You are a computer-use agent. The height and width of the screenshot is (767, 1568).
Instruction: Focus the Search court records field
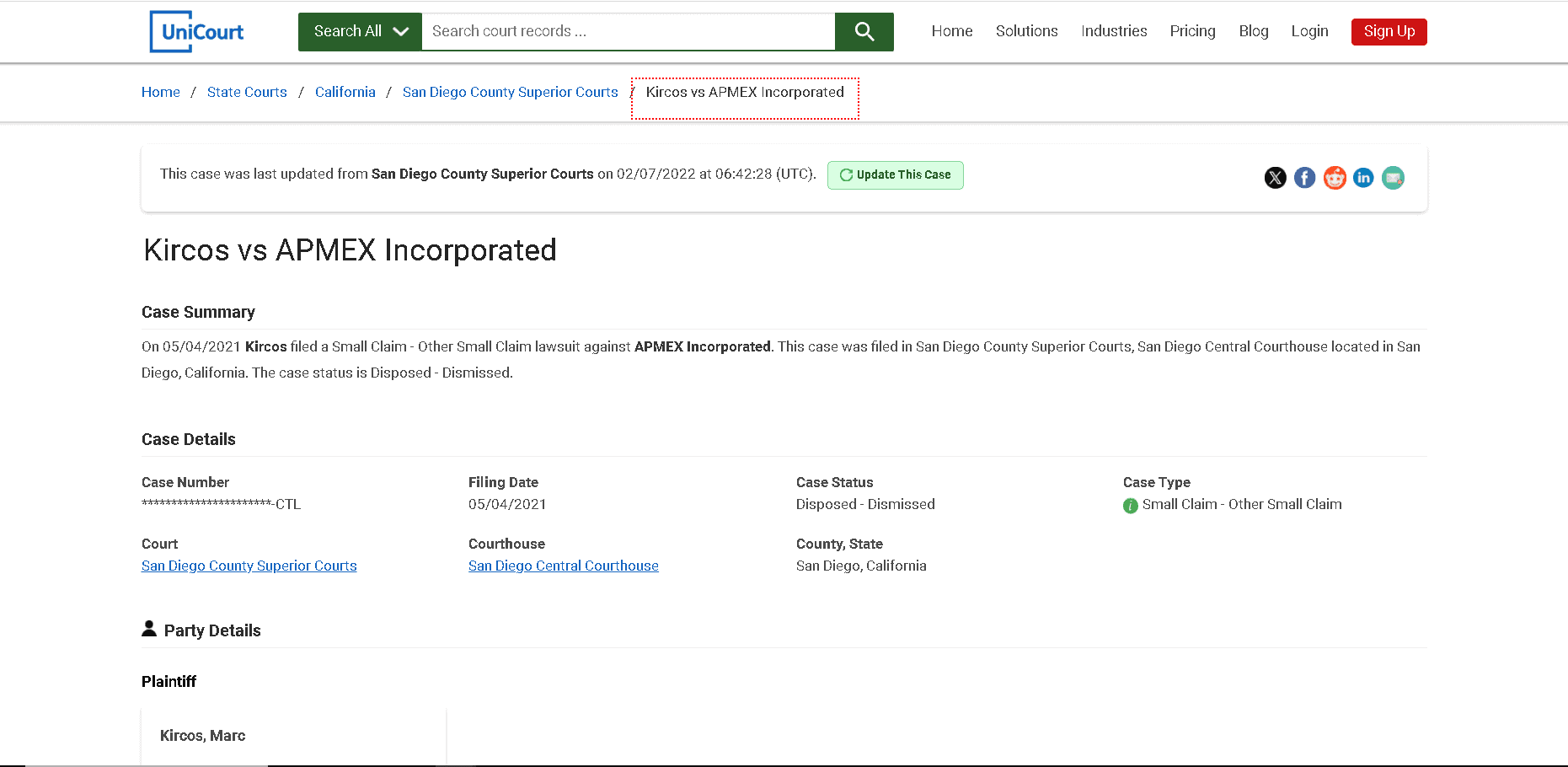tap(628, 32)
